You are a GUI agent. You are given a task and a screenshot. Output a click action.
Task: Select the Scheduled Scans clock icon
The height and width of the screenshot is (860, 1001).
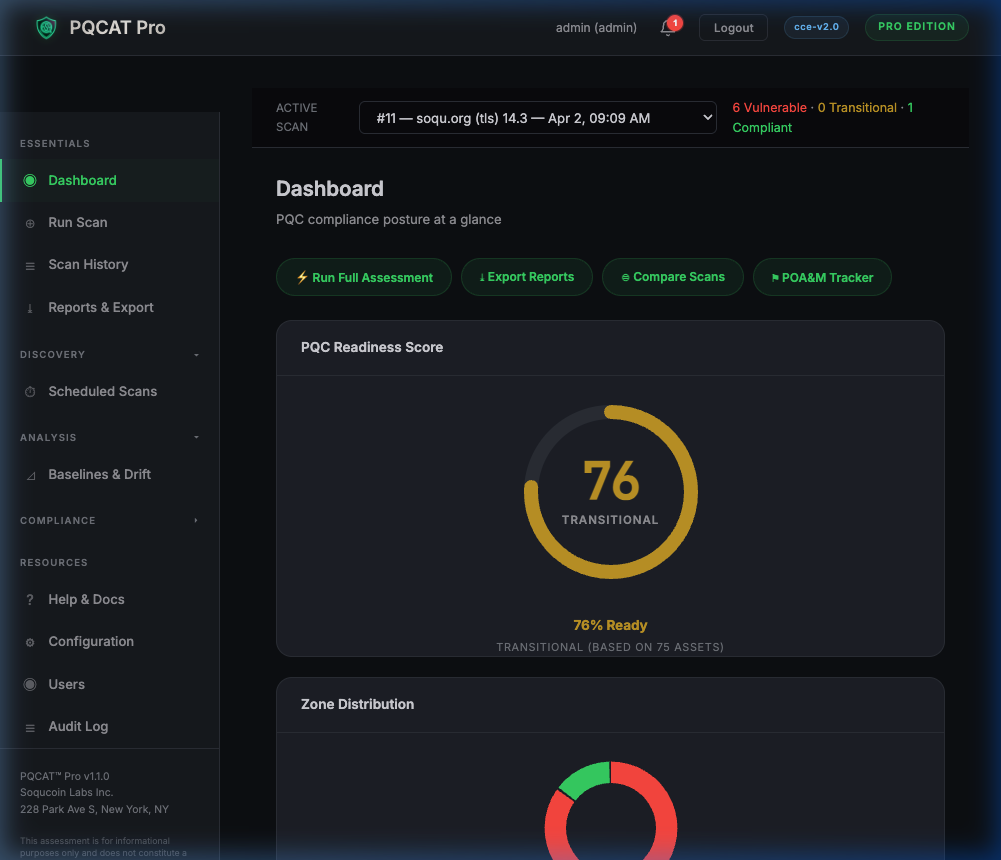[28, 391]
